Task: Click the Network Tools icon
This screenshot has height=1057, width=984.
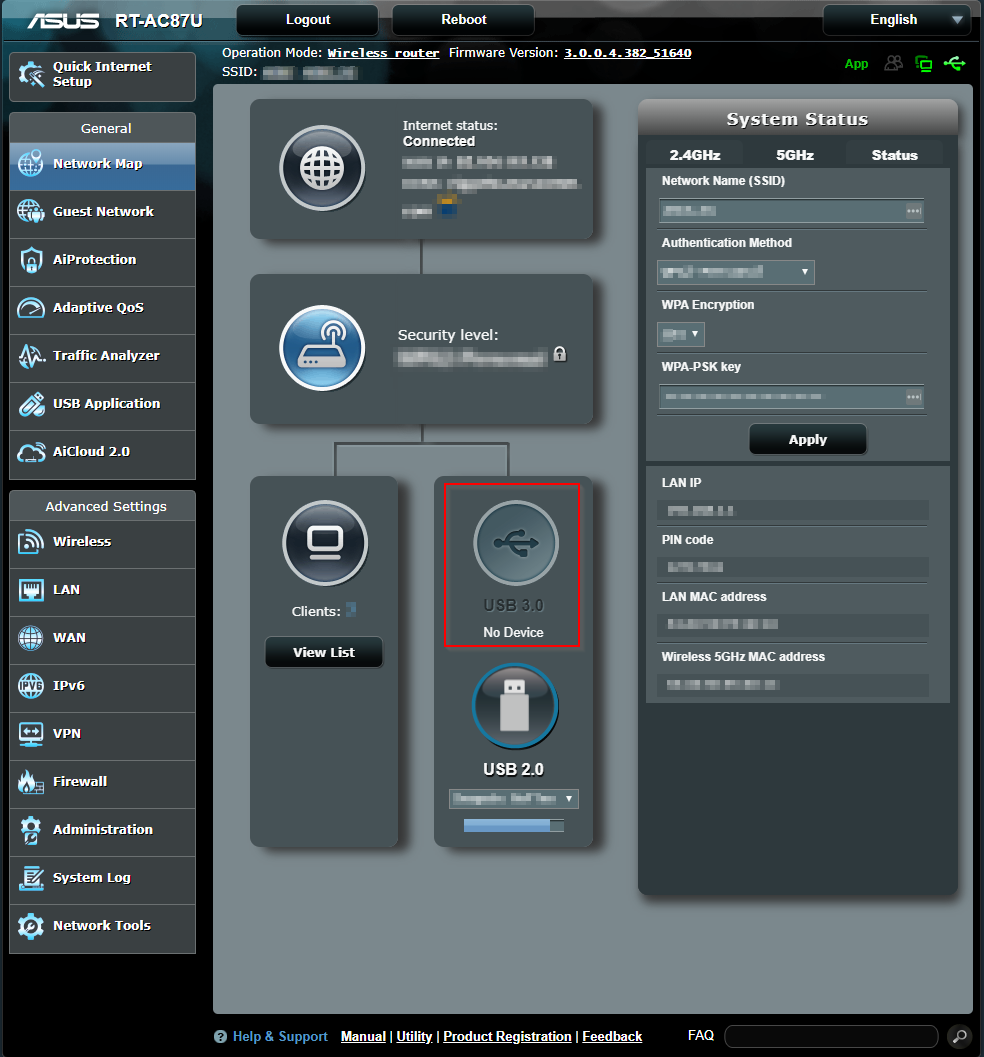Action: (31, 926)
